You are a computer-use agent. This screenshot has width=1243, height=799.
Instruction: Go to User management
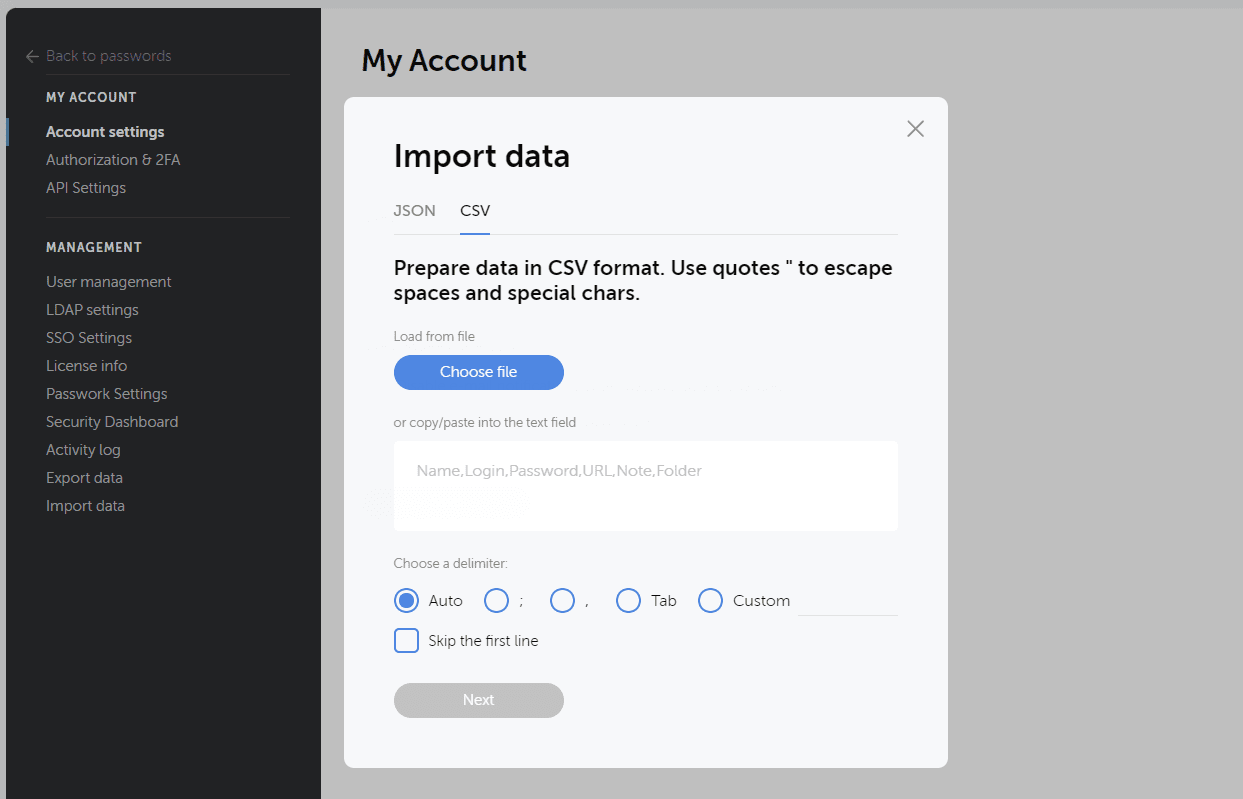click(x=109, y=282)
